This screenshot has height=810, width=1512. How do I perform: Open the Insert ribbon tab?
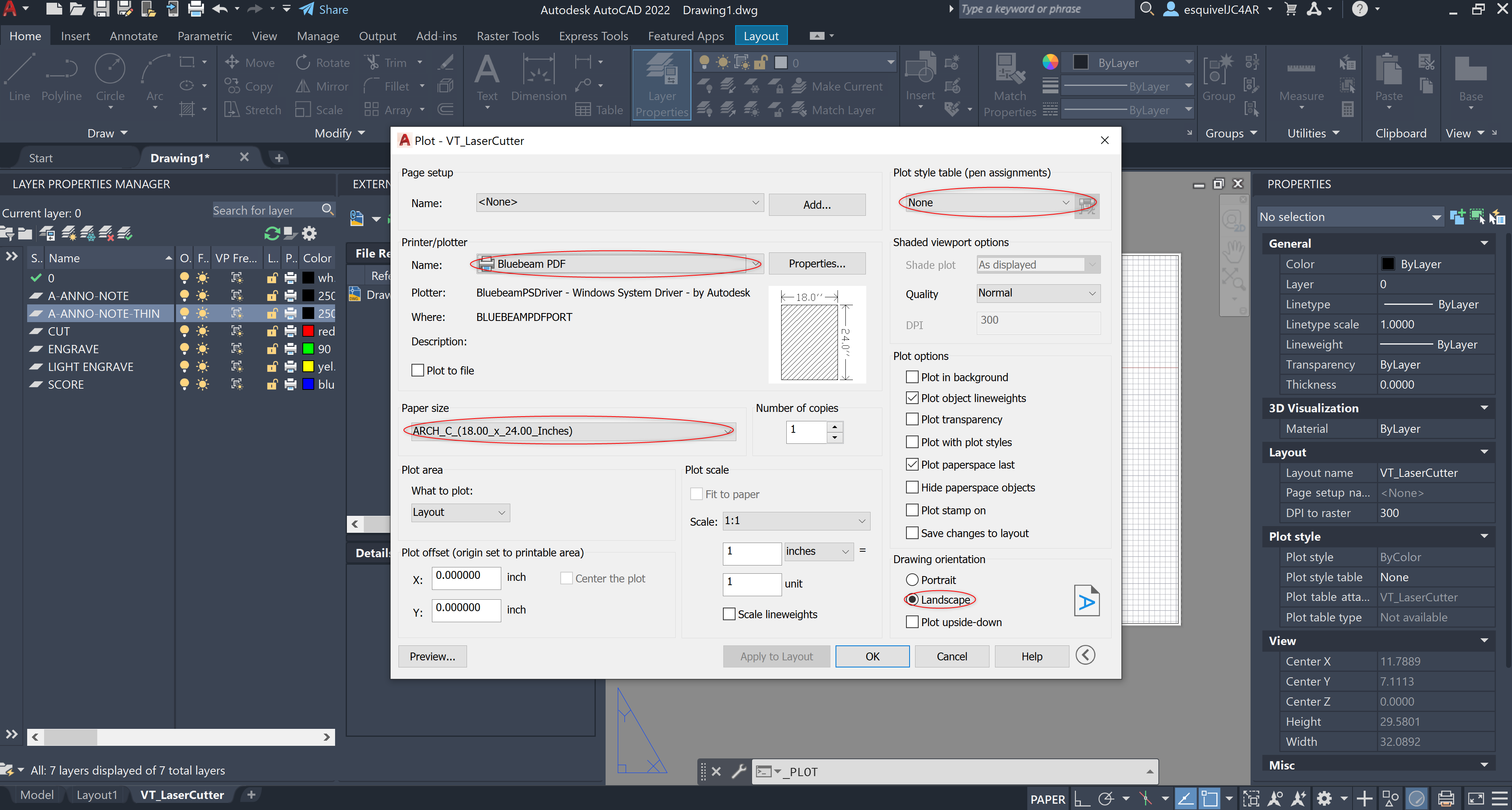coord(75,36)
